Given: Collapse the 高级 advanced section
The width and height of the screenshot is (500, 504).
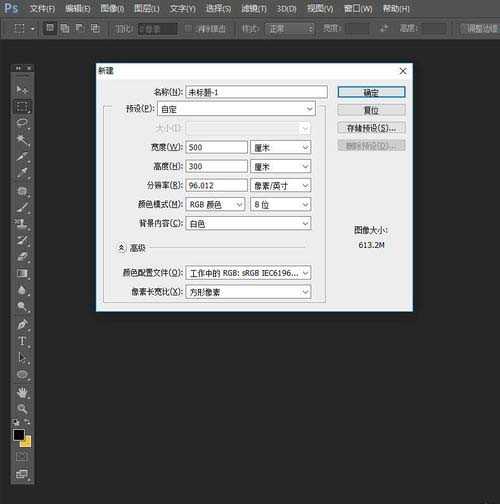Looking at the screenshot, I should pyautogui.click(x=122, y=248).
